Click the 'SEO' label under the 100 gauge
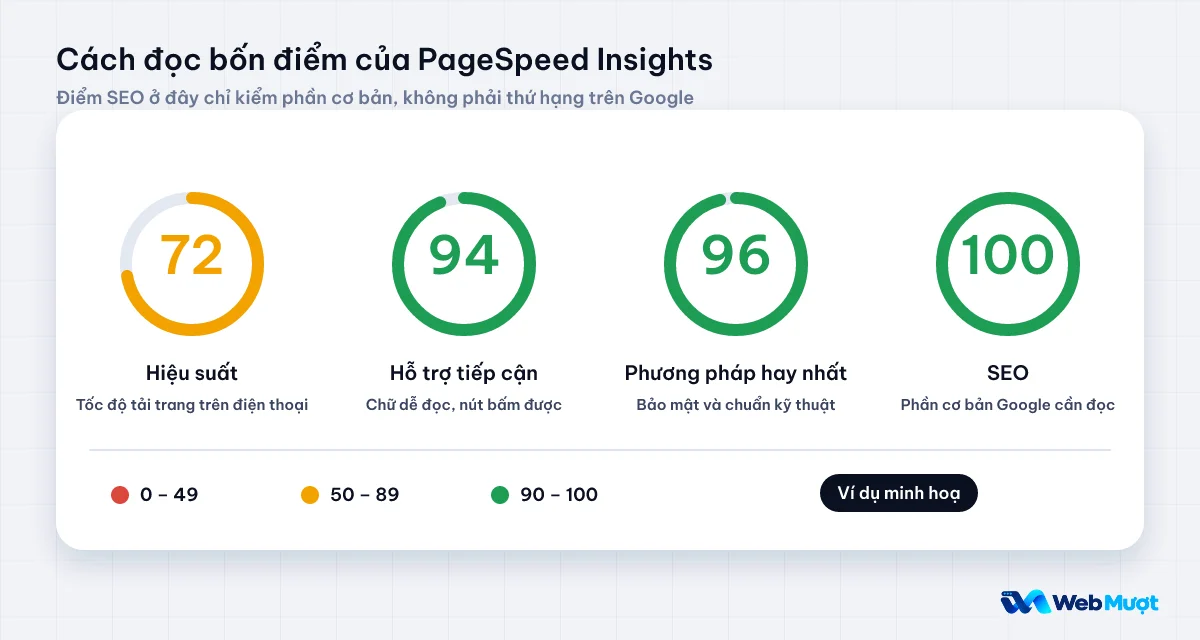Image resolution: width=1200 pixels, height=640 pixels. click(x=1008, y=373)
